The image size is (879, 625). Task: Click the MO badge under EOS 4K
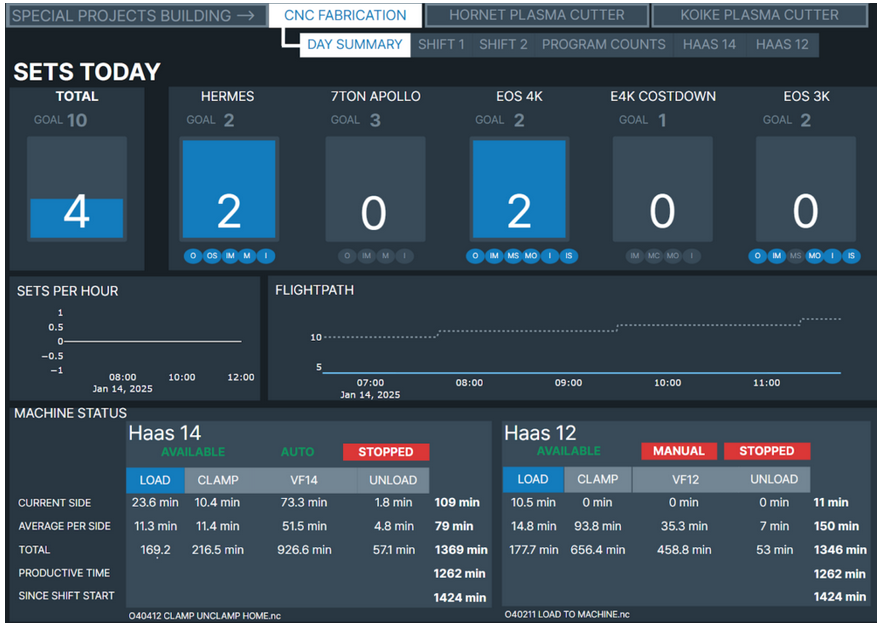[x=531, y=256]
